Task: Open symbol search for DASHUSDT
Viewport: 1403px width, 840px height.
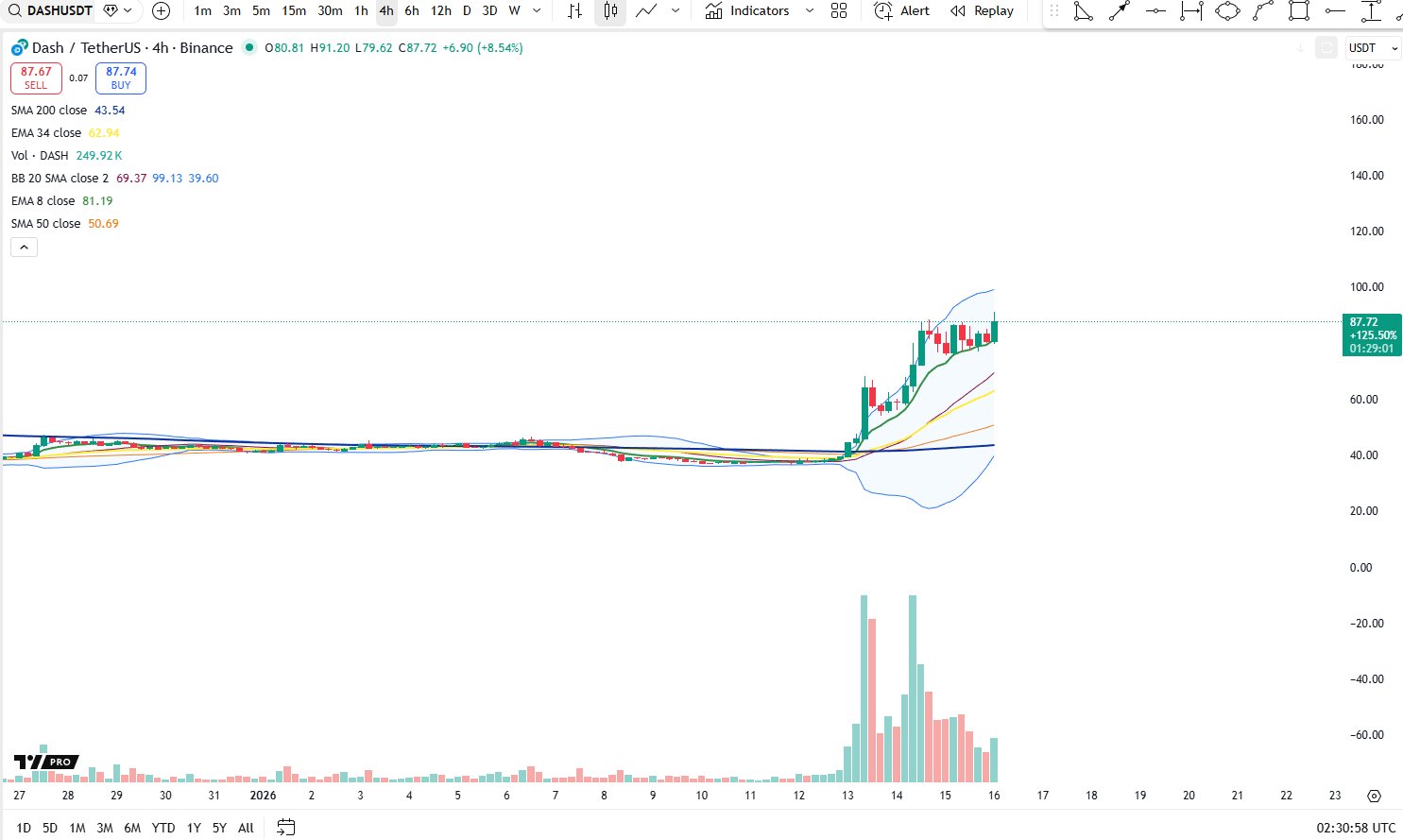Action: click(x=50, y=10)
